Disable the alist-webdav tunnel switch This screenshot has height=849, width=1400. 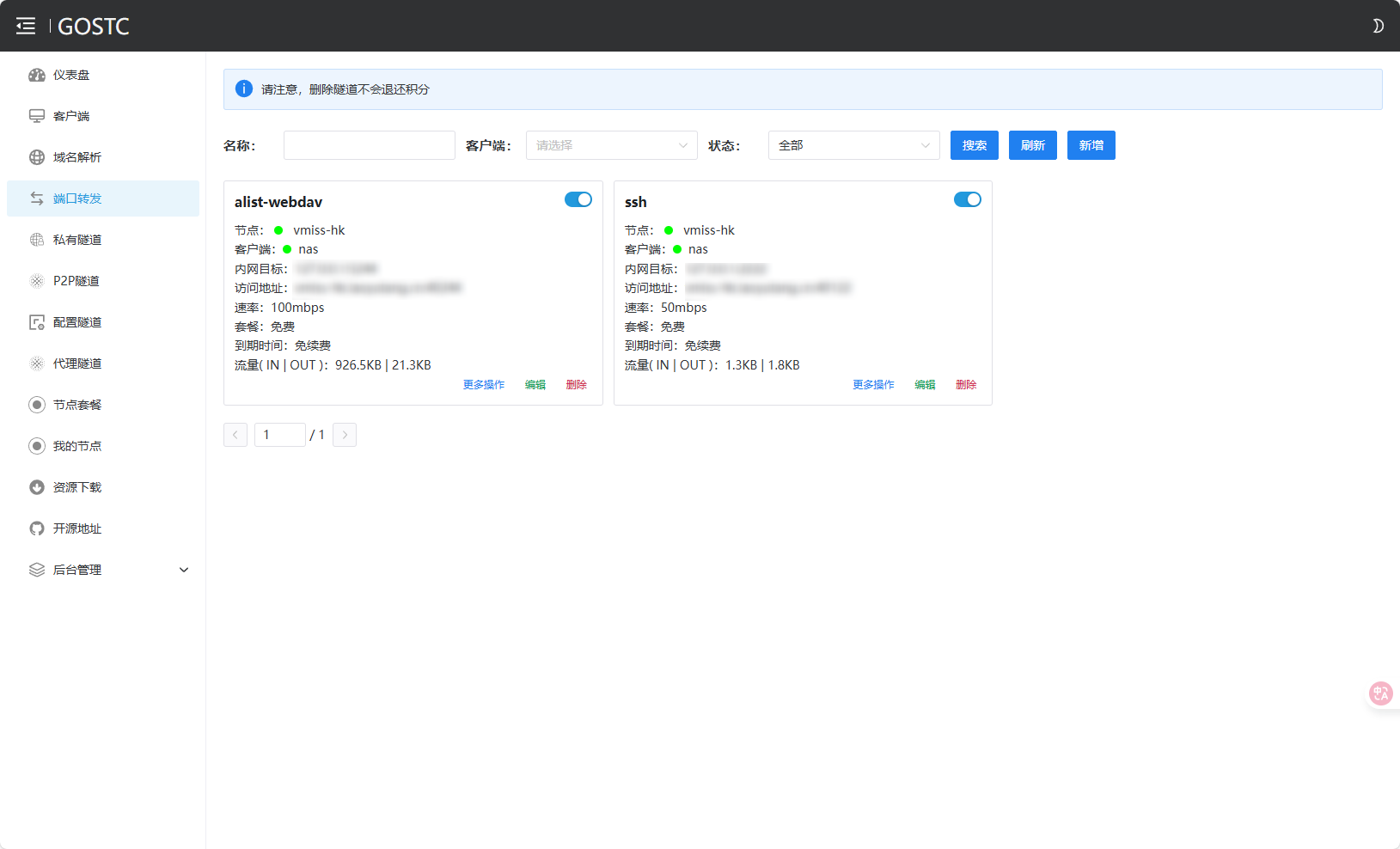tap(578, 199)
